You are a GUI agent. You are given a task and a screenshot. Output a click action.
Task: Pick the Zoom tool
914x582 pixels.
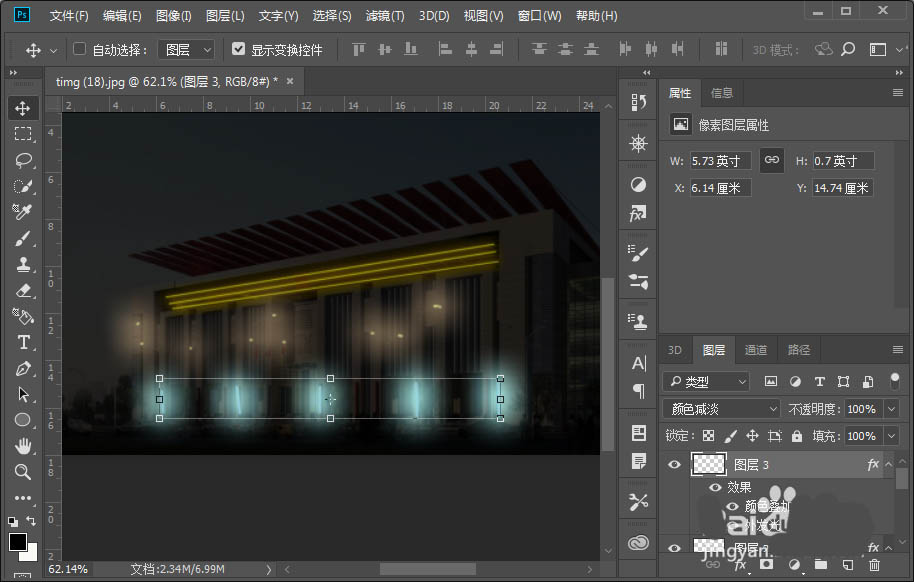click(22, 472)
